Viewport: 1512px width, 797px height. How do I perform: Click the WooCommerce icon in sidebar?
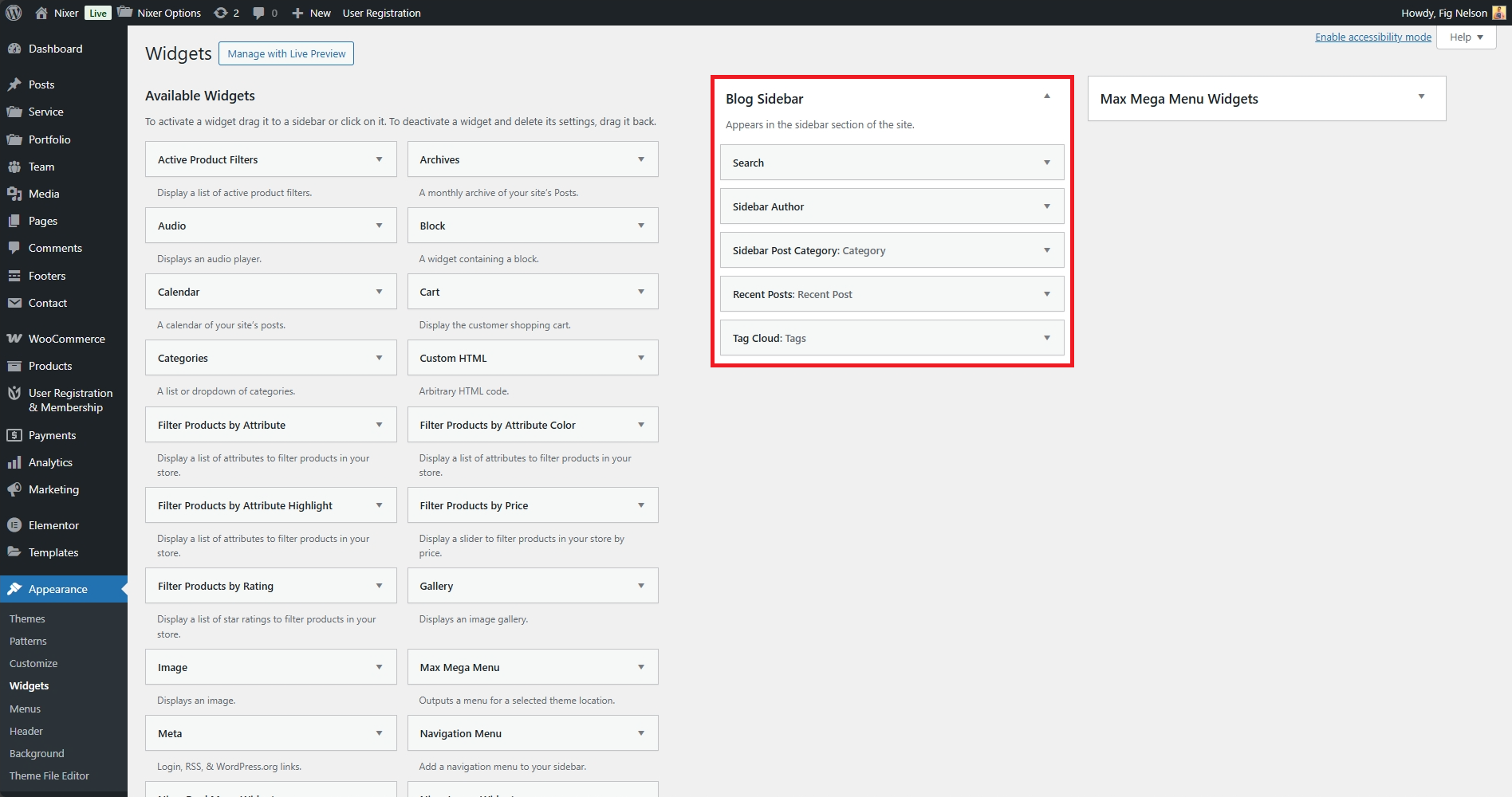tap(14, 339)
